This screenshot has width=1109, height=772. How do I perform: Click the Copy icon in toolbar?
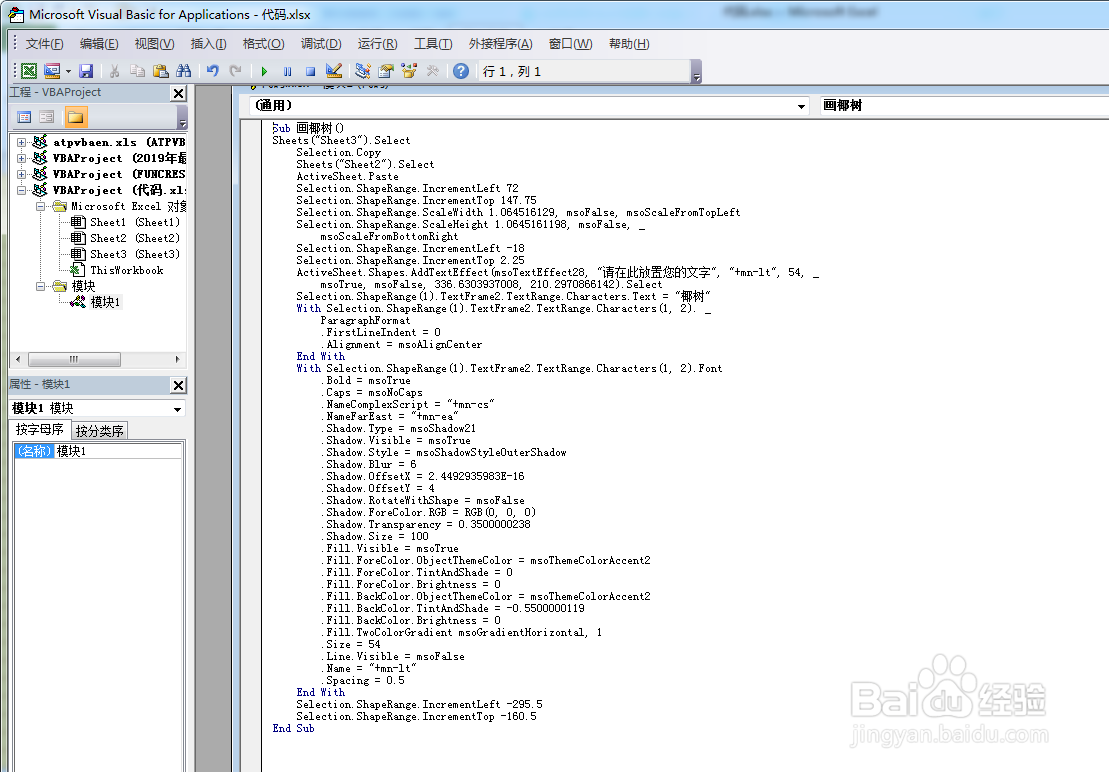pos(137,71)
